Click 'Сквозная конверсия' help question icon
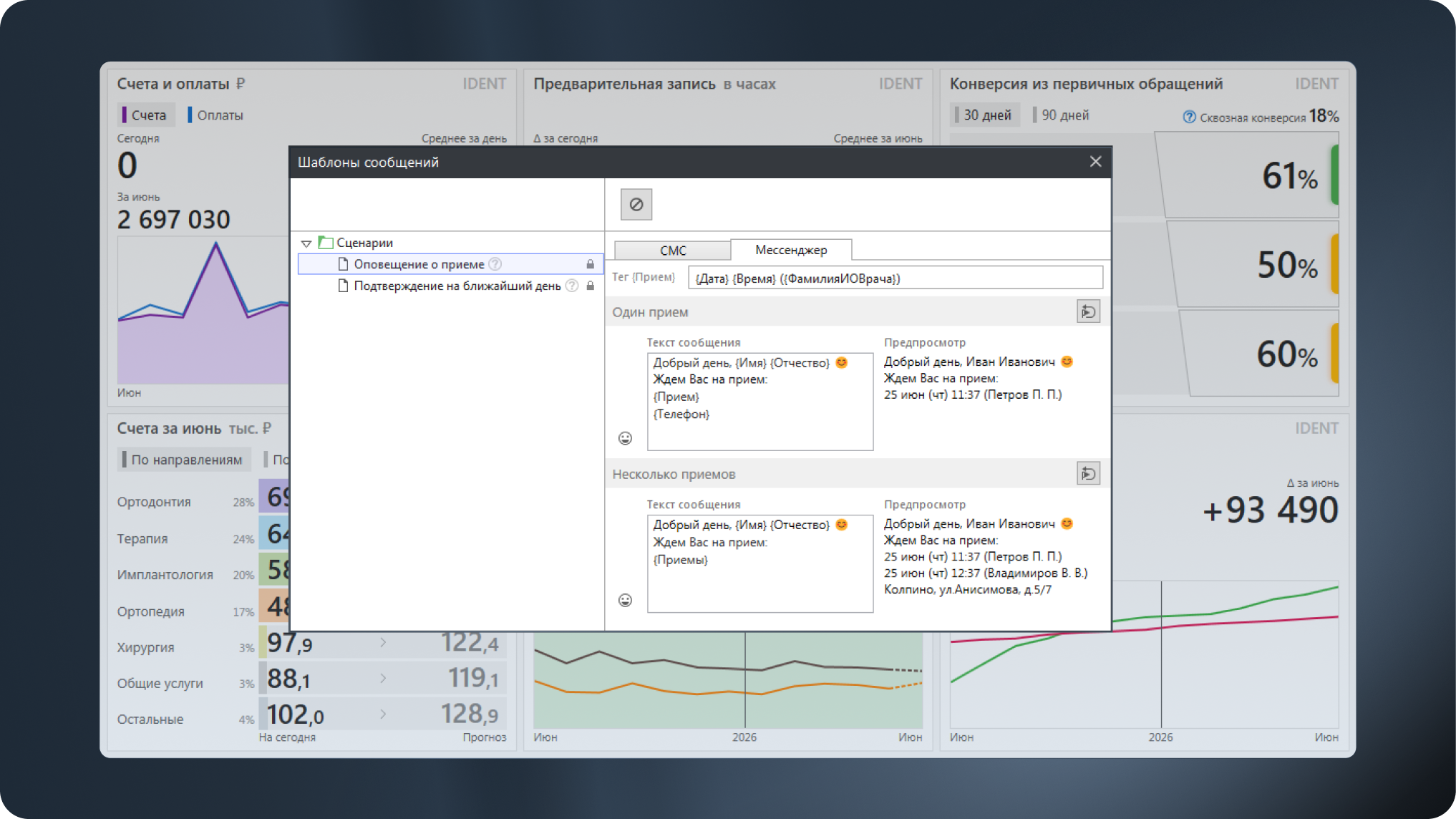 pos(1189,117)
